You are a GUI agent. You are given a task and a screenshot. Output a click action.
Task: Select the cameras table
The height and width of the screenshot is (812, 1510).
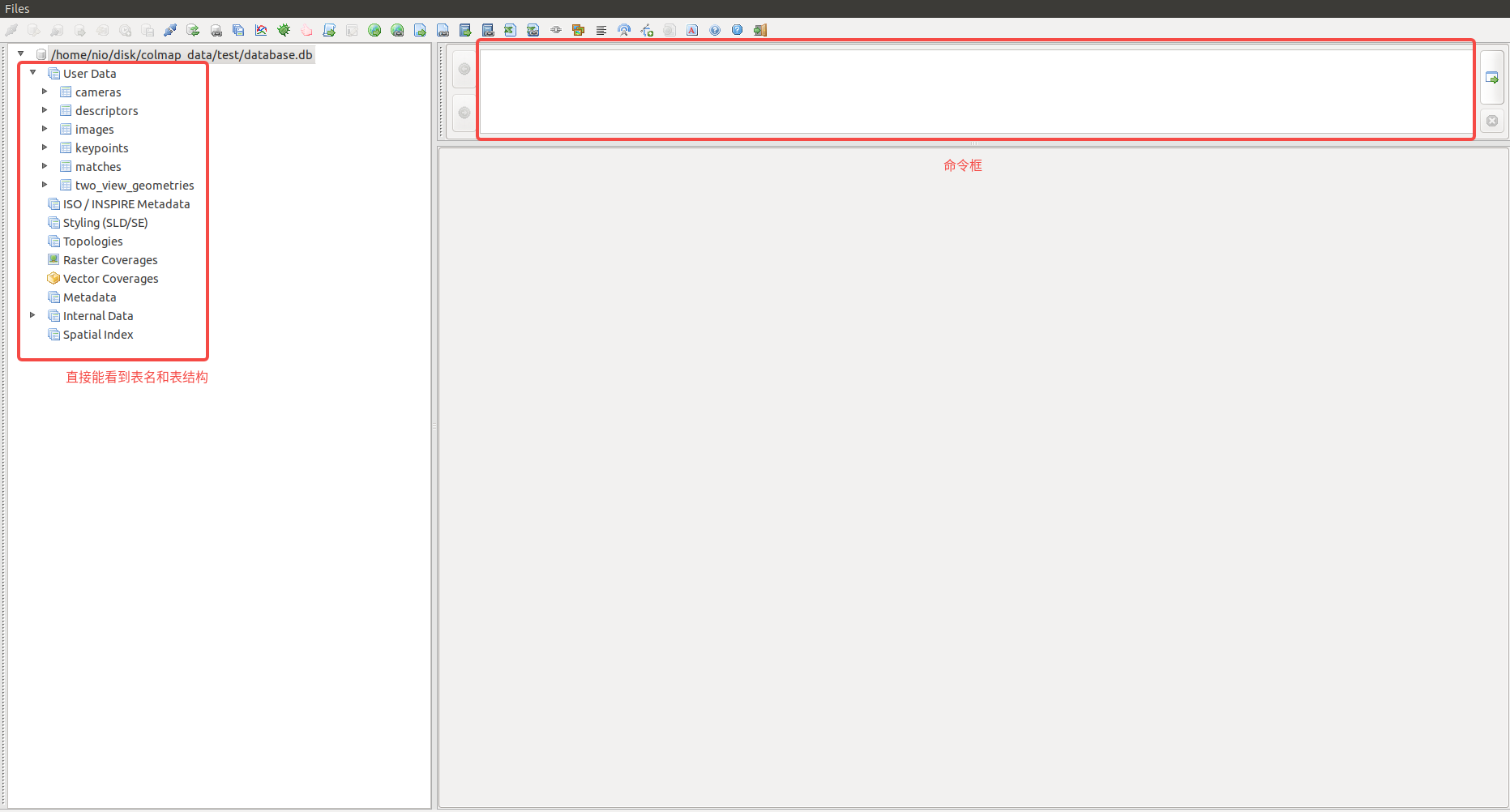98,92
